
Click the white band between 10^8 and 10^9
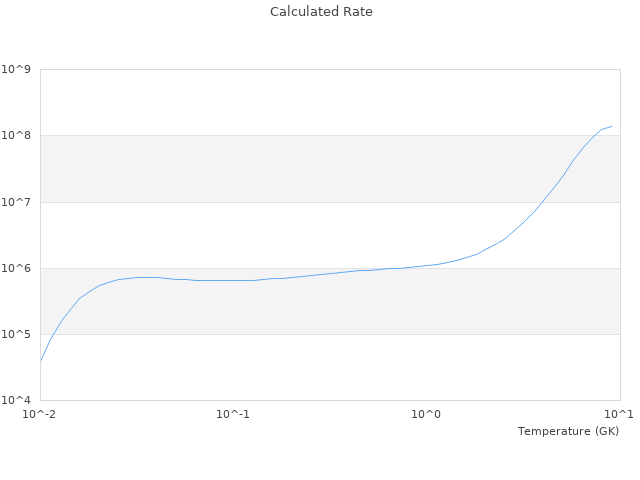(300, 102)
